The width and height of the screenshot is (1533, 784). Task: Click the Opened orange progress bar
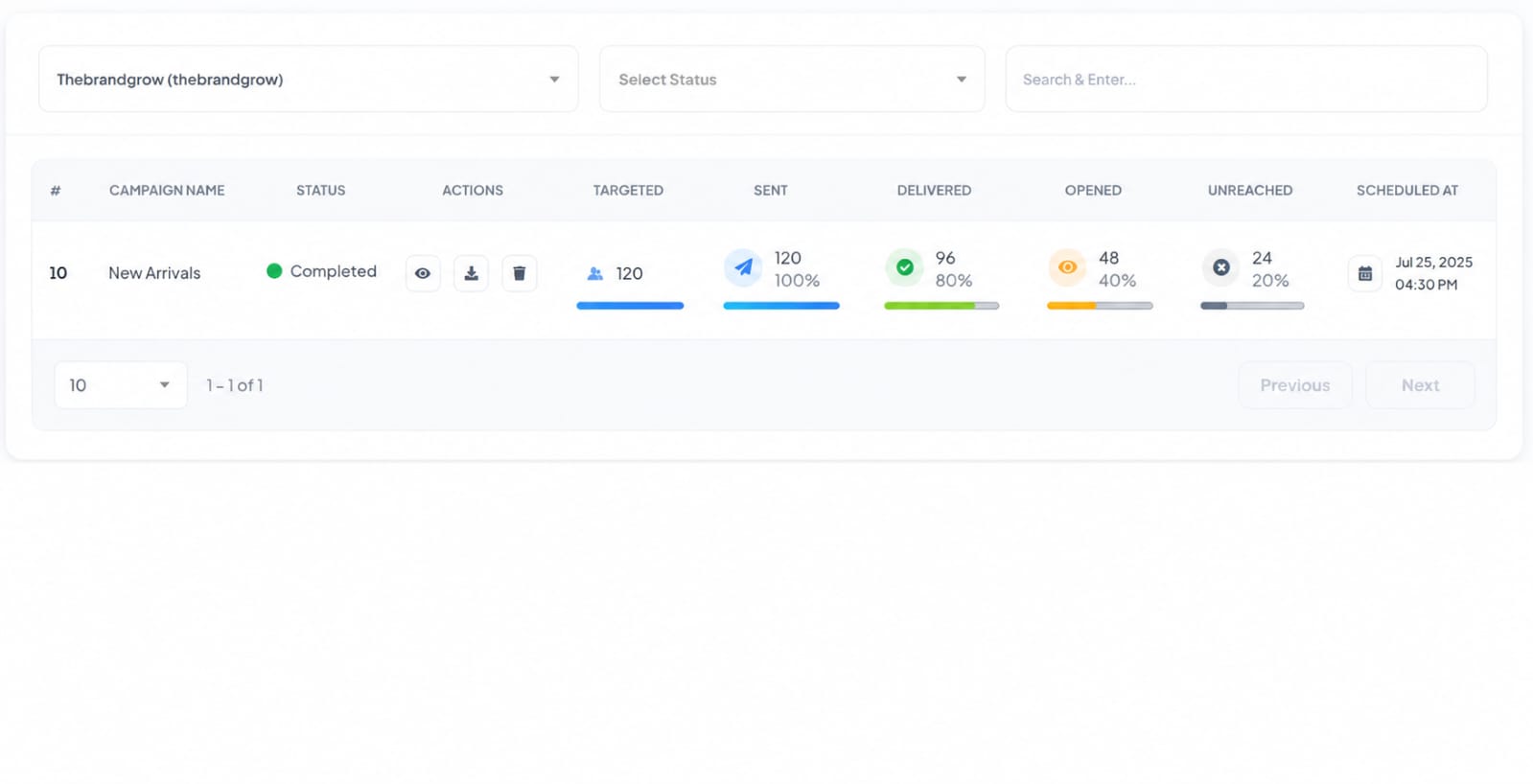(x=1100, y=306)
